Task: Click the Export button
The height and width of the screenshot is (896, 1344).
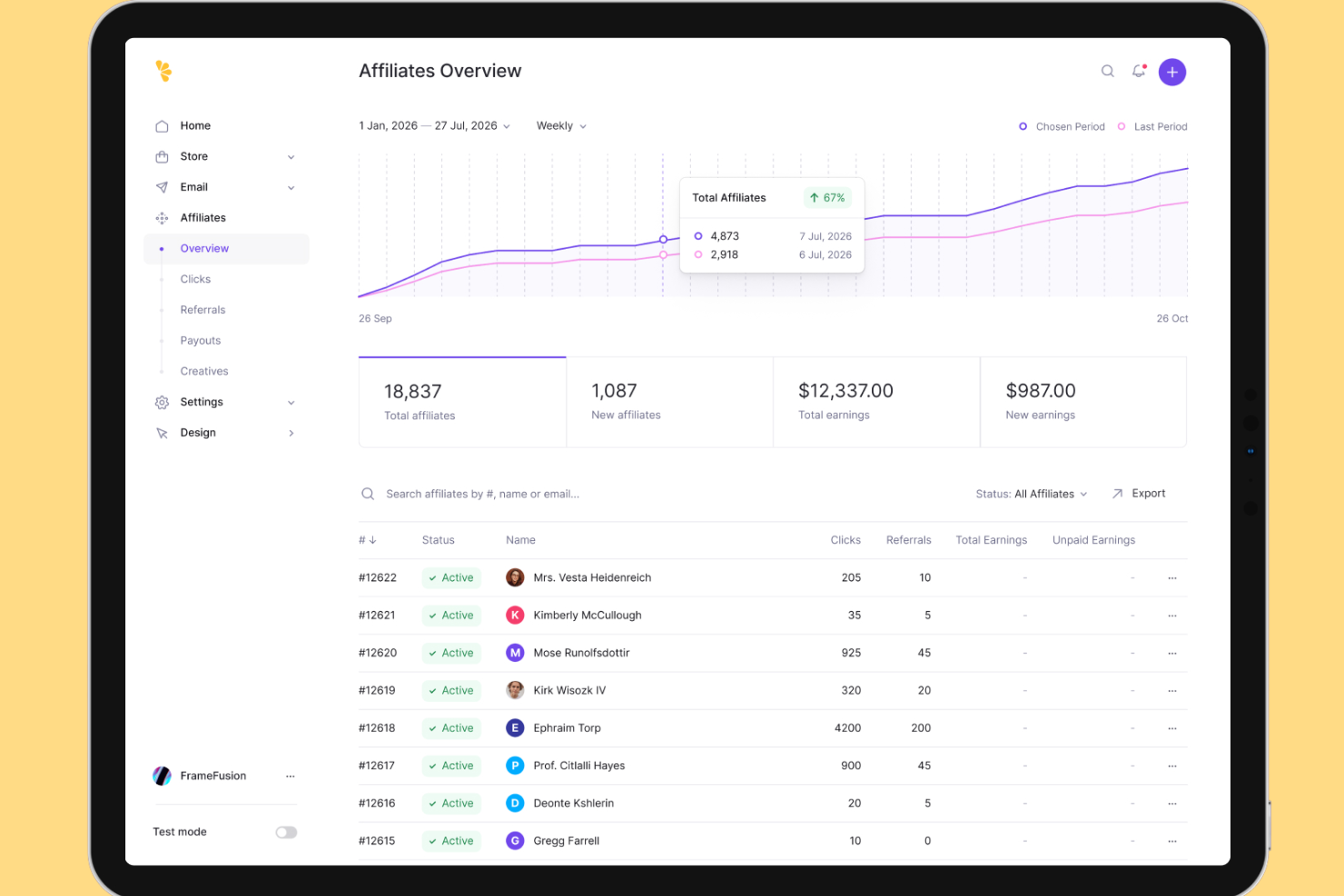Action: point(1139,494)
